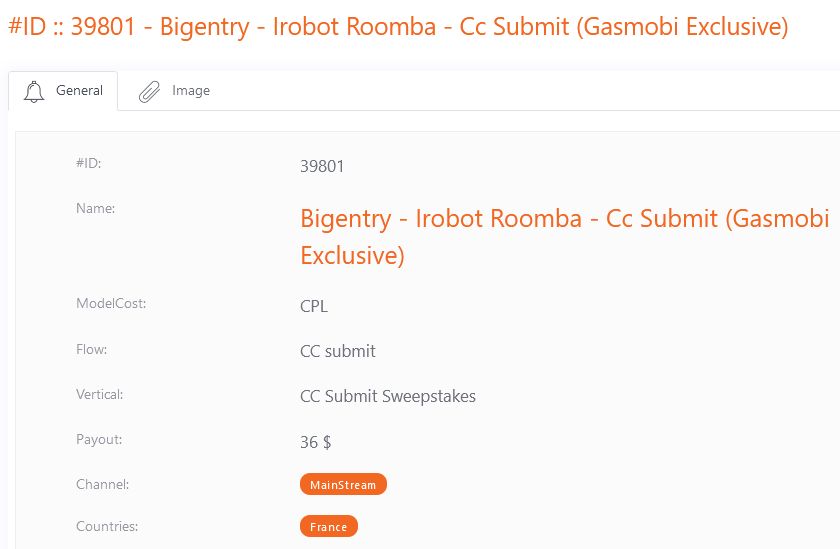Click the CC Submit Sweepstakes vertical value
The width and height of the screenshot is (840, 549).
[388, 396]
